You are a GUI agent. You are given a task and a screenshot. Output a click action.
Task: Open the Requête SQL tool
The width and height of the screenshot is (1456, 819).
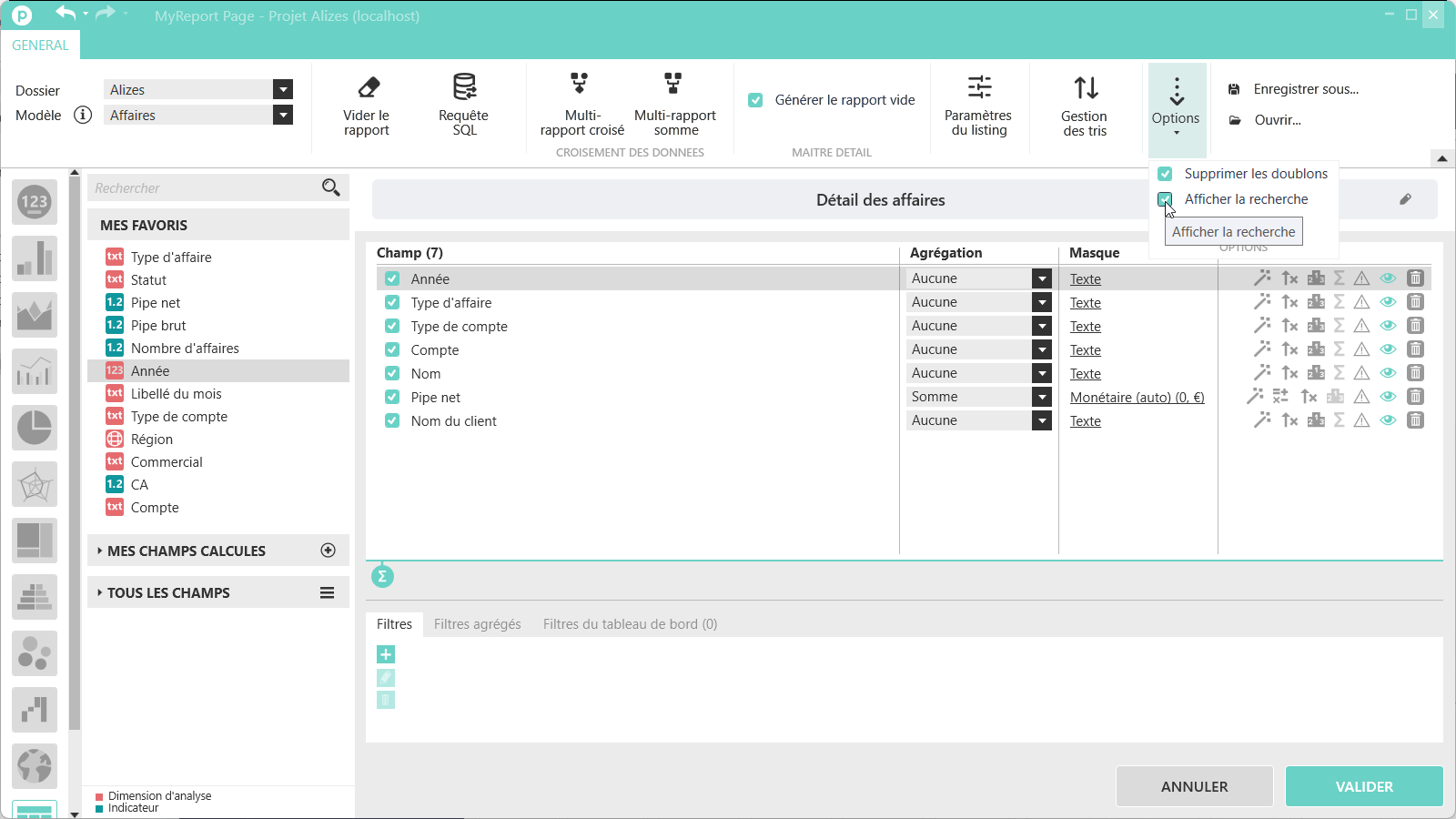click(x=464, y=88)
